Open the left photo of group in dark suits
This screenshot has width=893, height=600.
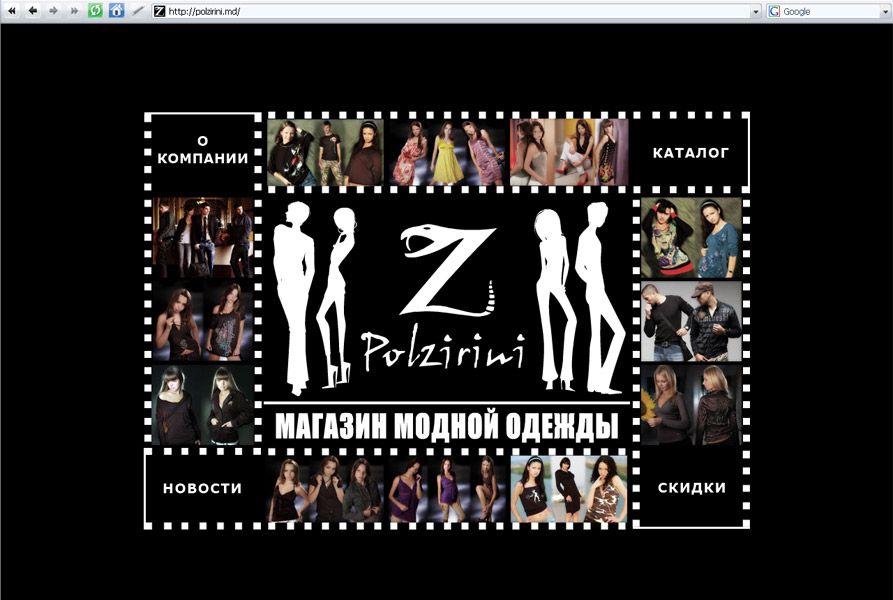(x=203, y=237)
